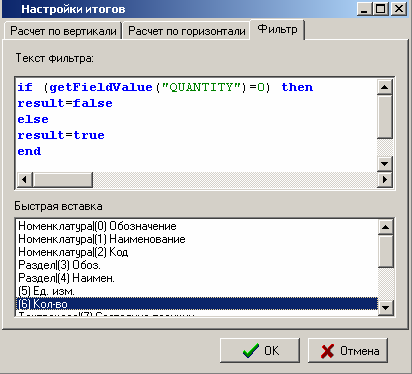Select Номенклатура|(1) Наименование entry
Screen dimensions: 412x374
[x=197, y=239]
